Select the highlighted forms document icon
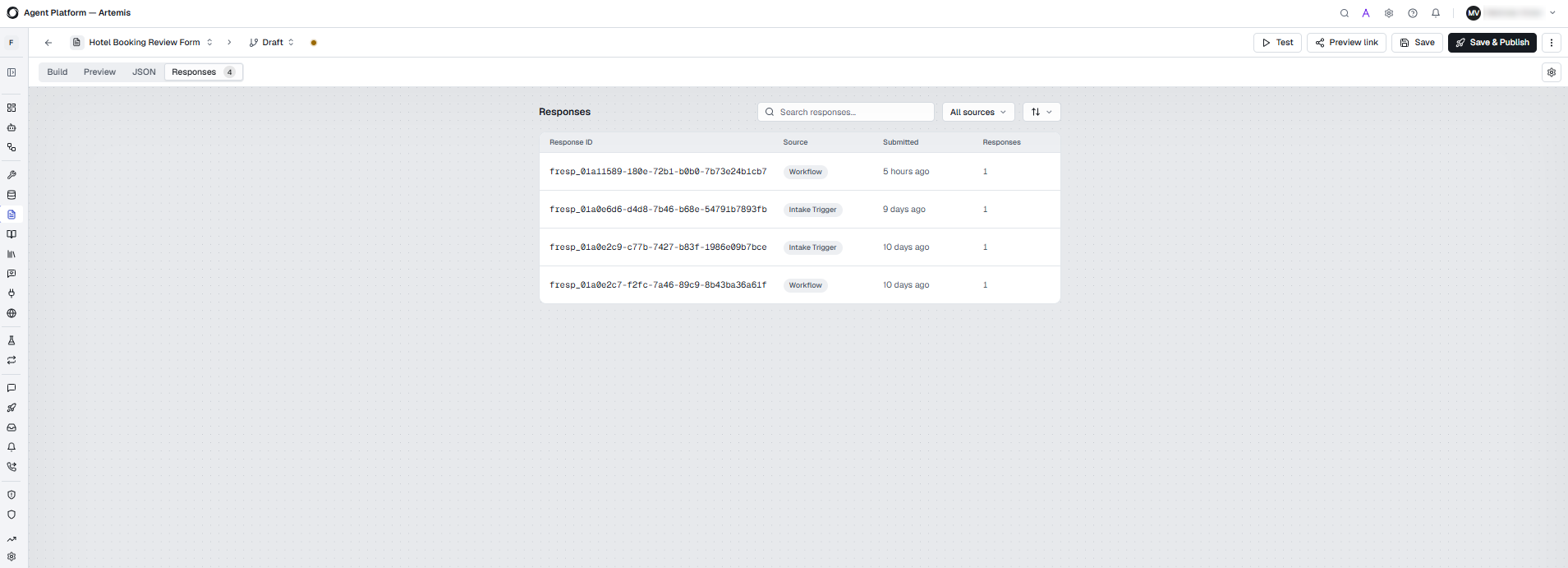The width and height of the screenshot is (1568, 568). [x=11, y=215]
